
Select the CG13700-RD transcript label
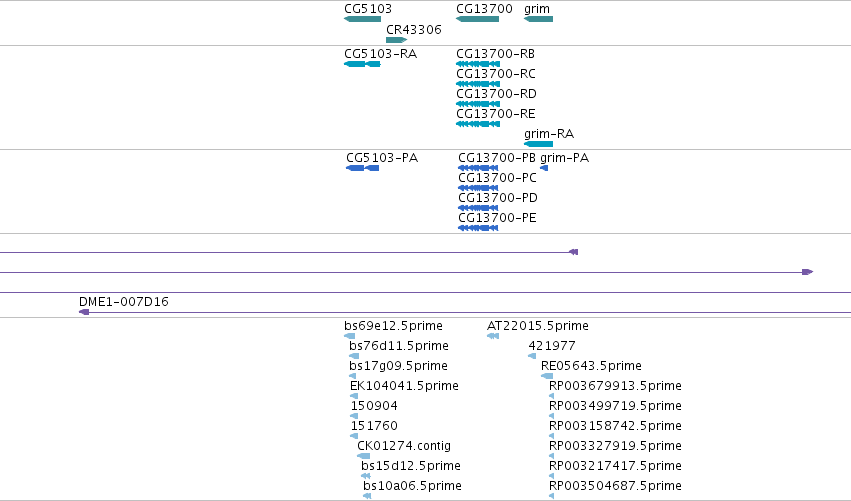496,94
